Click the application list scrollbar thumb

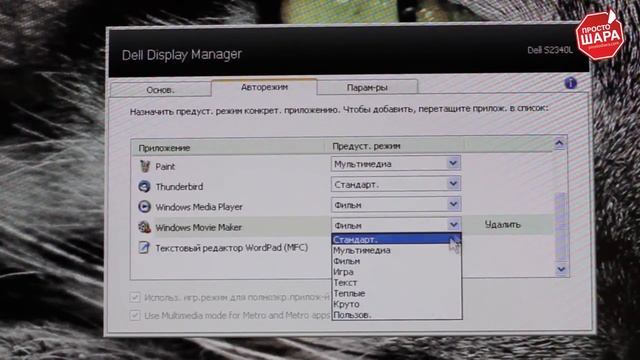(x=560, y=227)
